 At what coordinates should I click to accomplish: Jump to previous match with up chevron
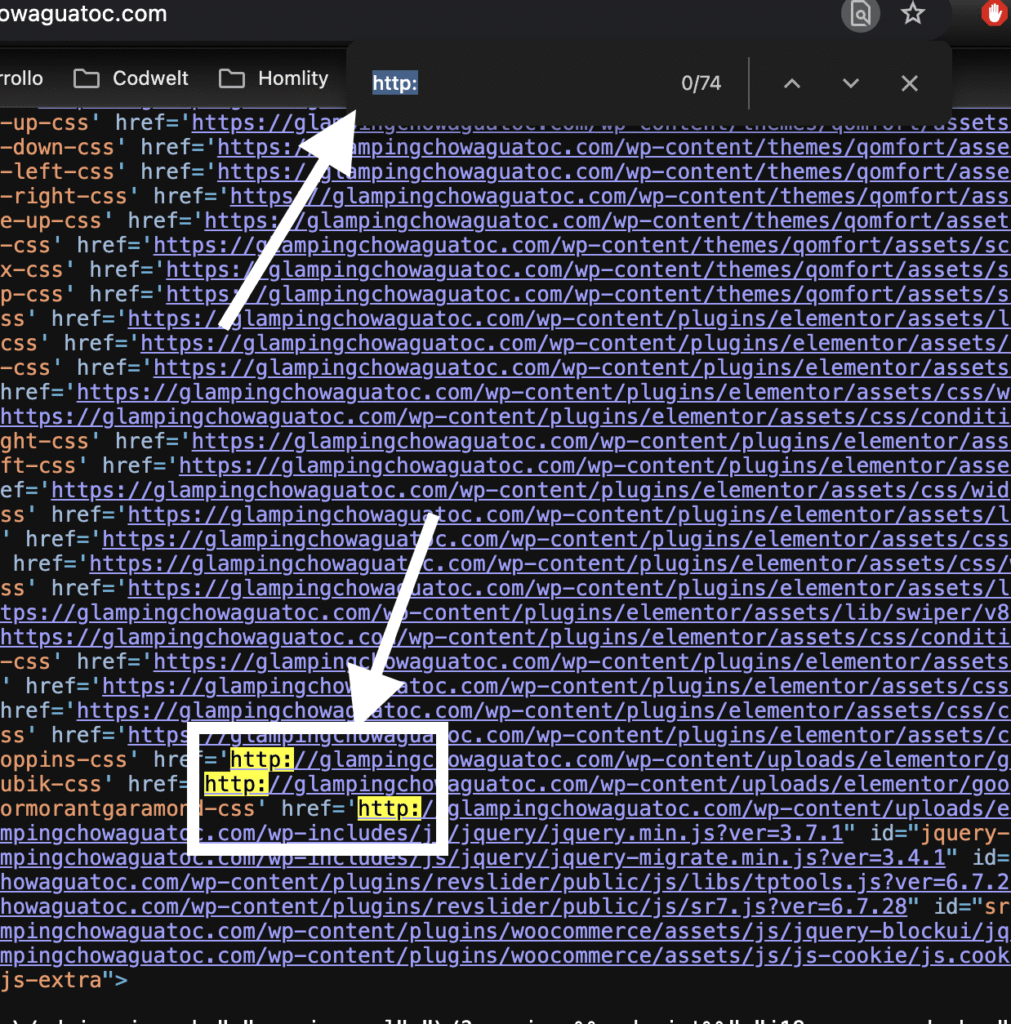click(791, 83)
